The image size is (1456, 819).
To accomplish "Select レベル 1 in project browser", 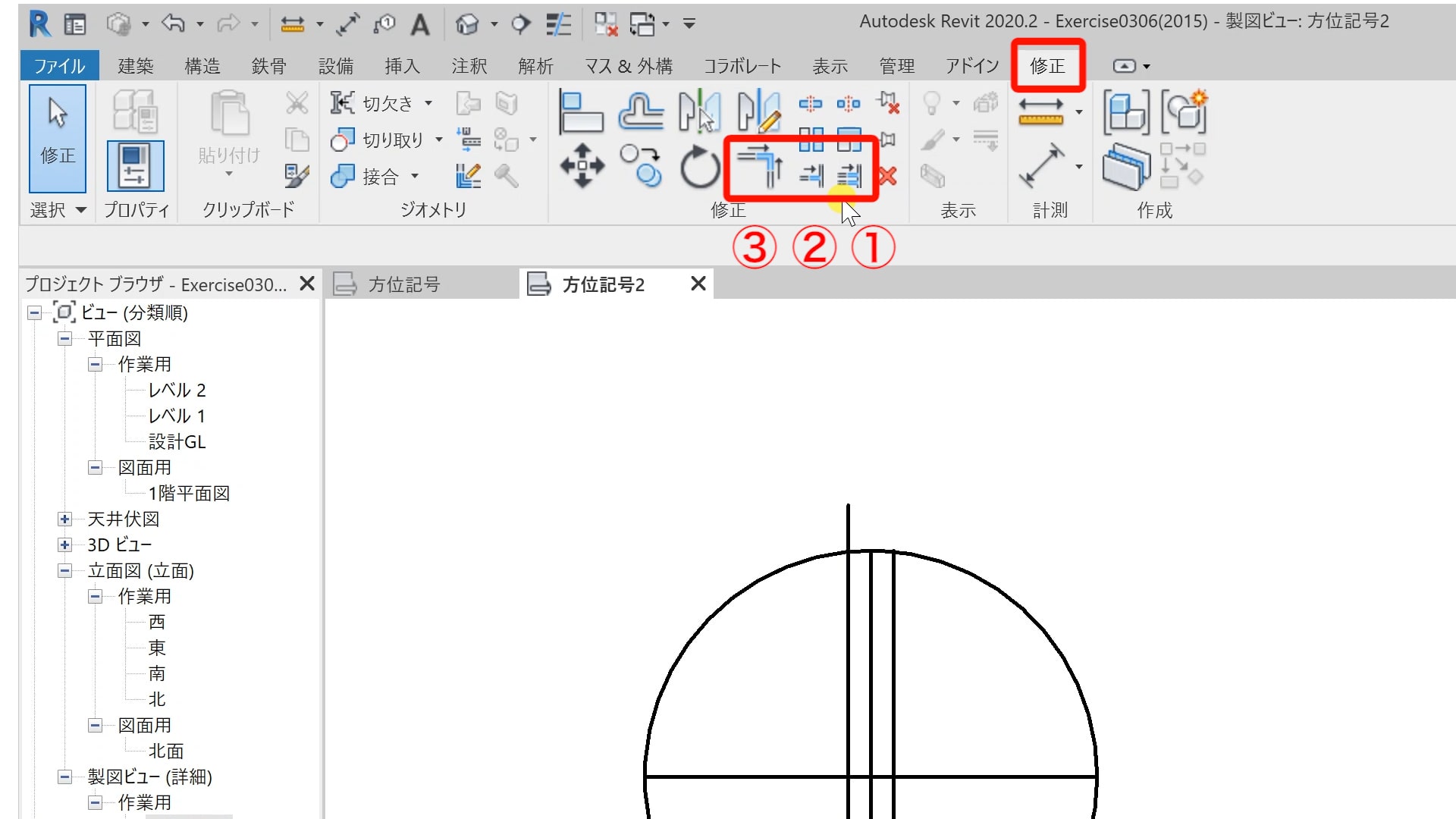I will [x=176, y=416].
